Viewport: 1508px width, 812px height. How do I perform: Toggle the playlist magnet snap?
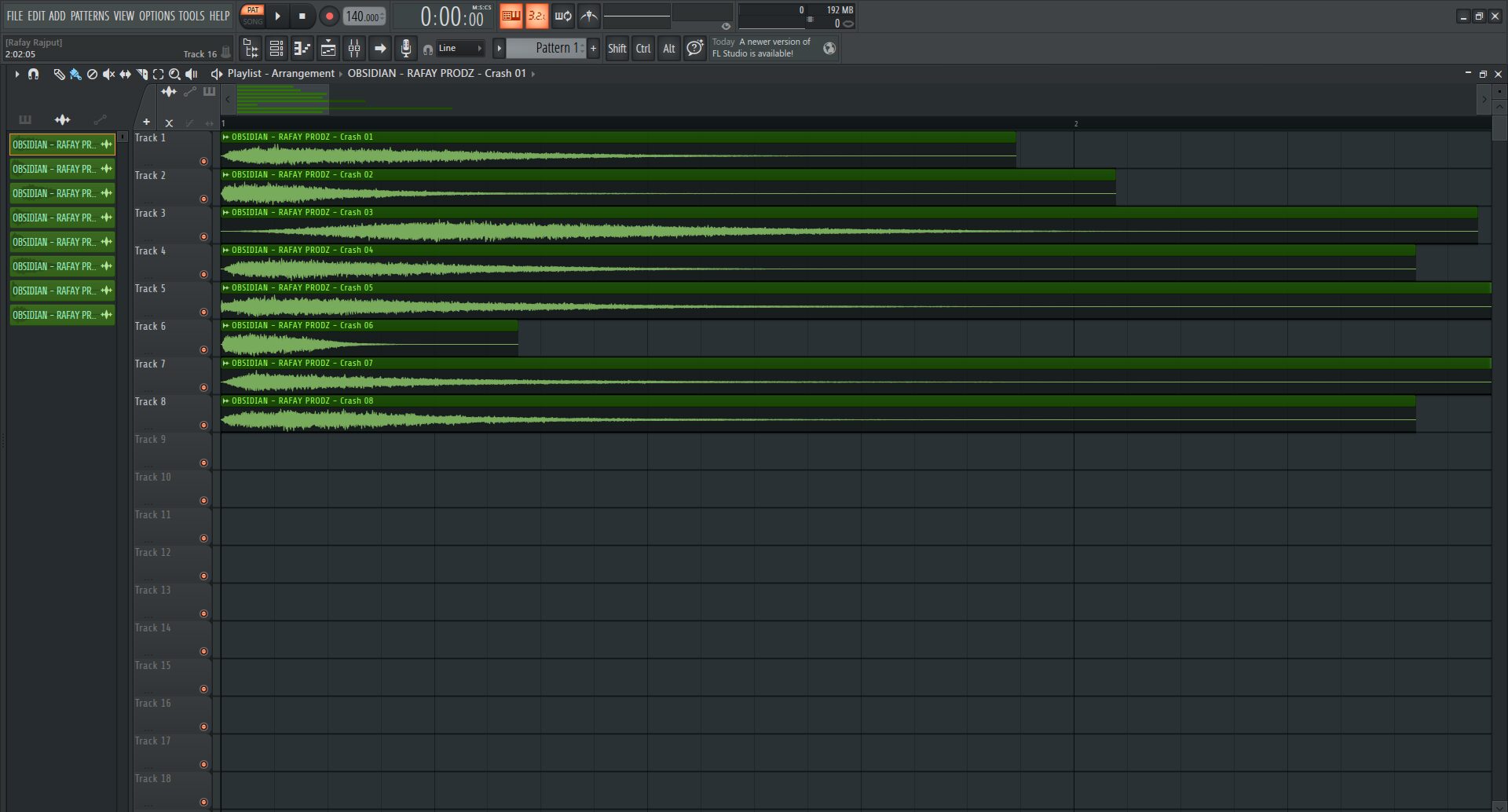tap(33, 74)
